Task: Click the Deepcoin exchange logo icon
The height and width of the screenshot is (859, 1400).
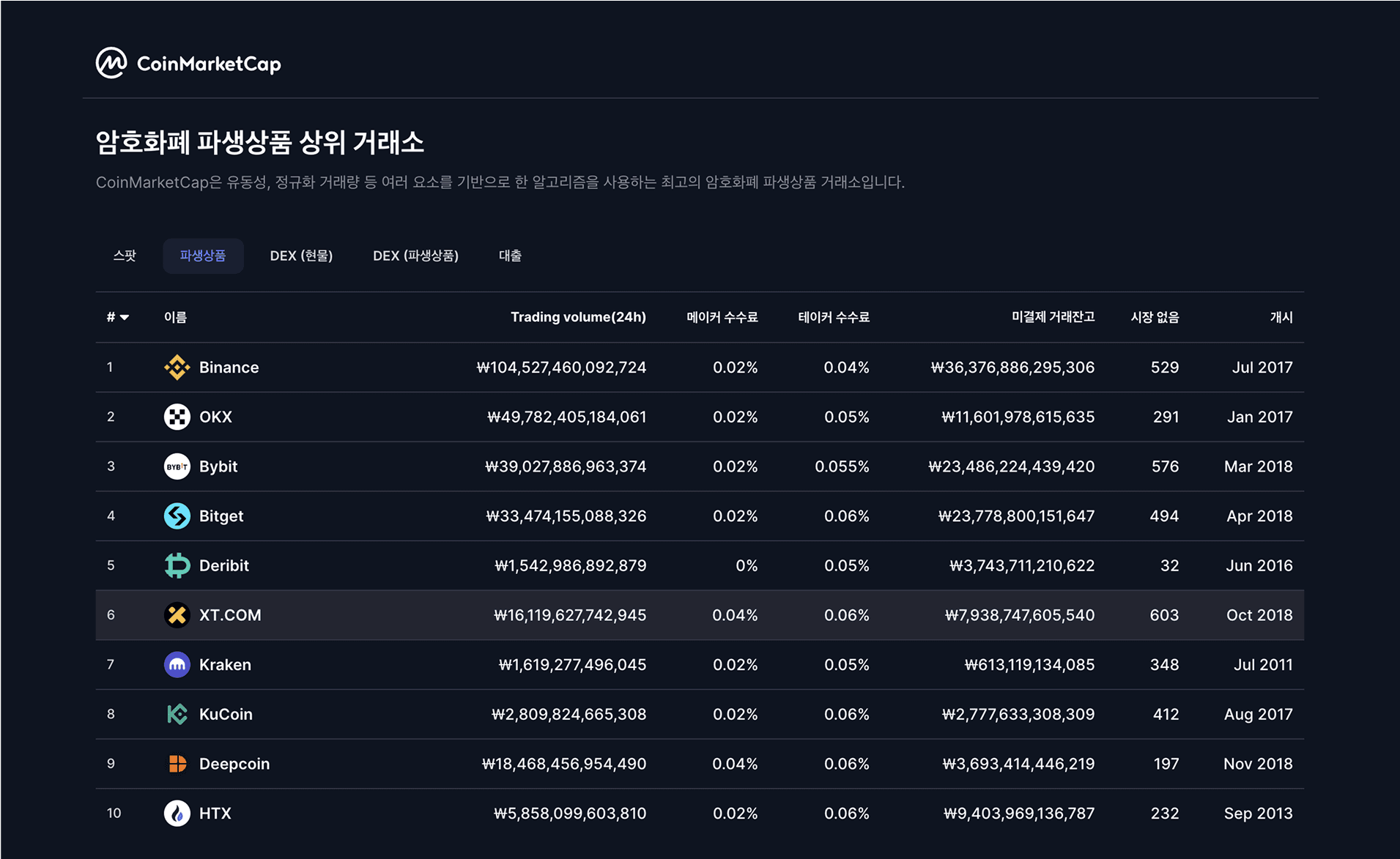Action: (177, 764)
